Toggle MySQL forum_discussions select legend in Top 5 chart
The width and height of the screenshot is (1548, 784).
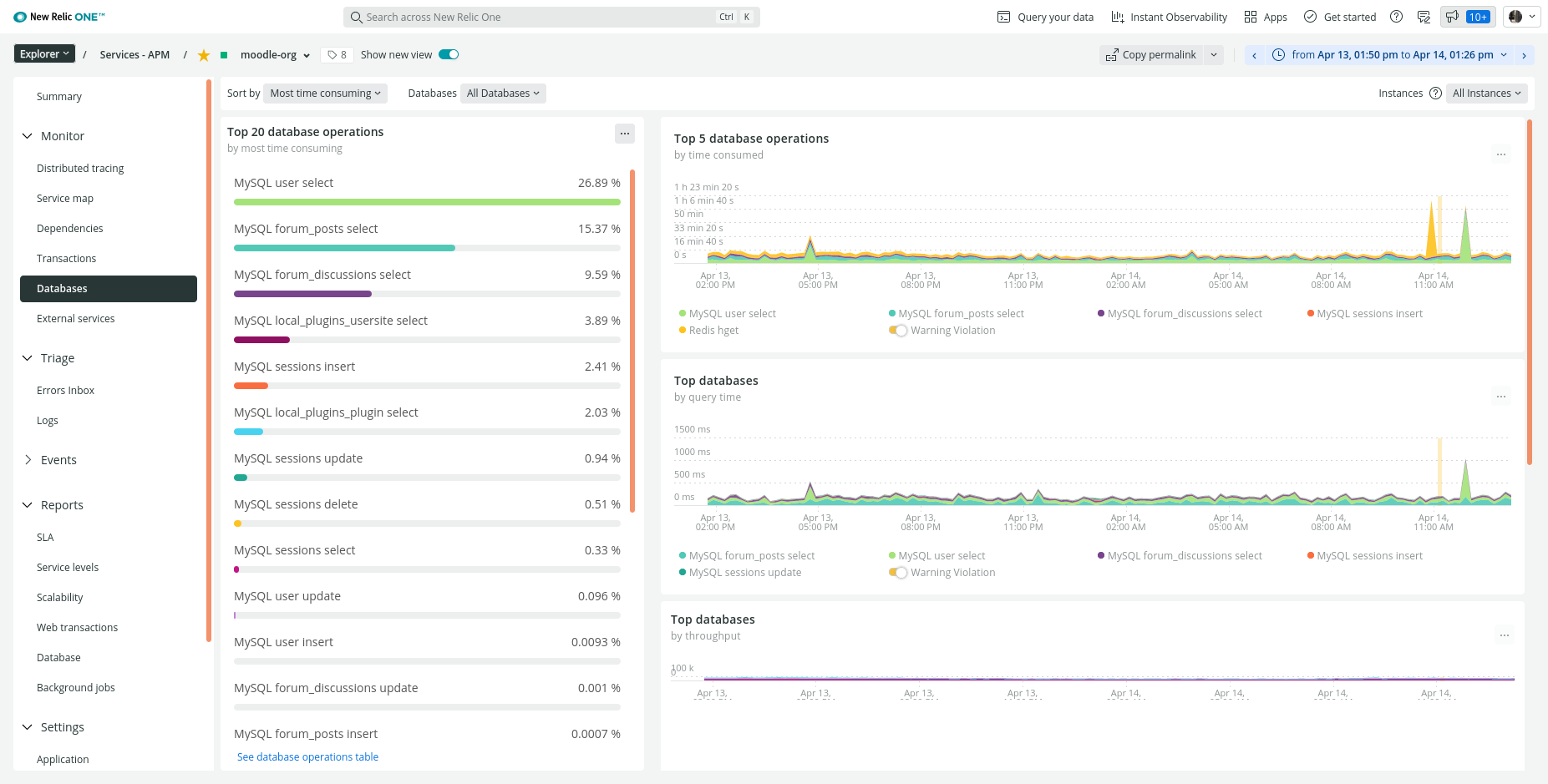[1180, 314]
